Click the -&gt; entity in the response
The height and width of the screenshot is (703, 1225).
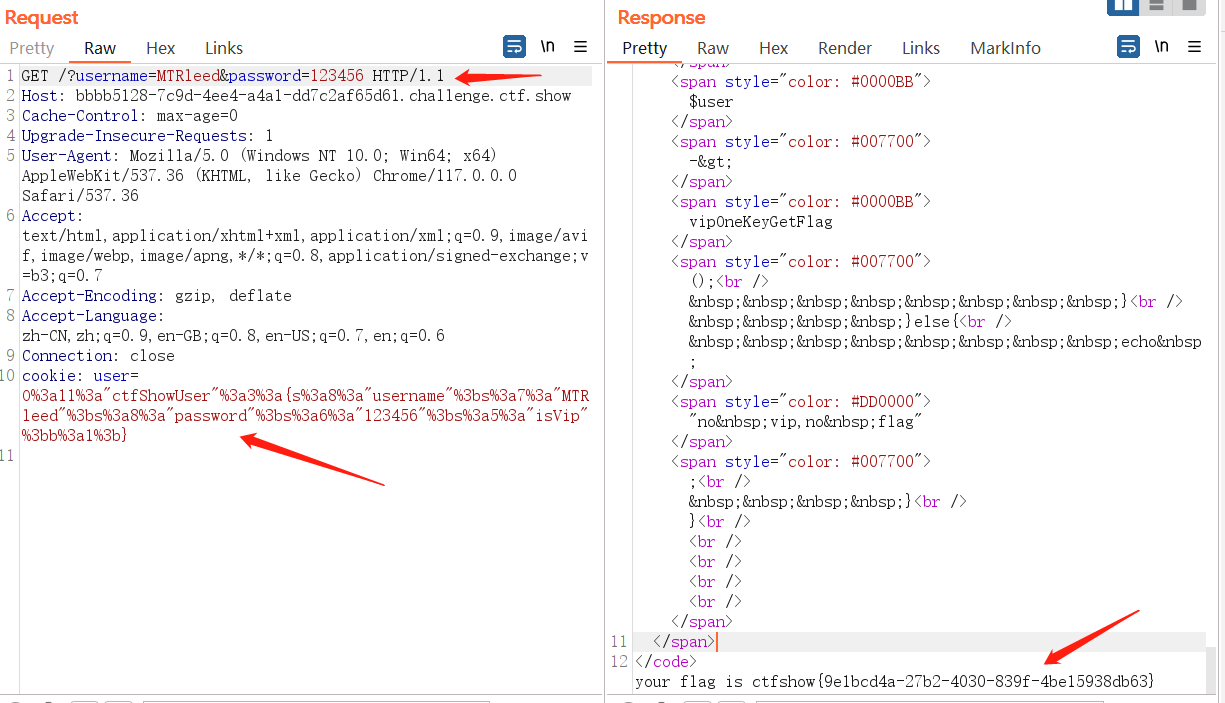tap(710, 162)
